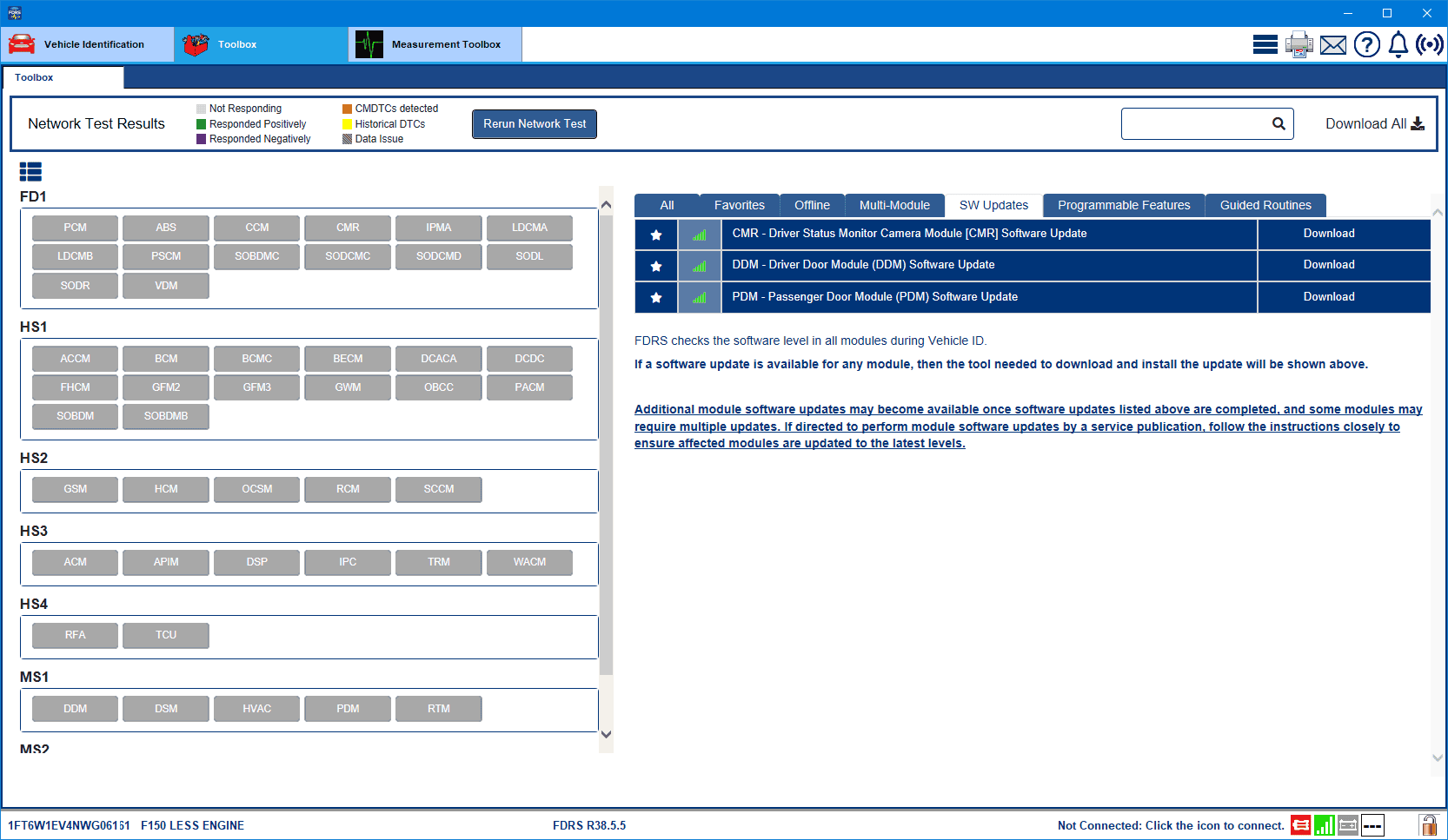1448x840 pixels.
Task: Favorite the DDM Driver Door Module update
Action: (x=656, y=266)
